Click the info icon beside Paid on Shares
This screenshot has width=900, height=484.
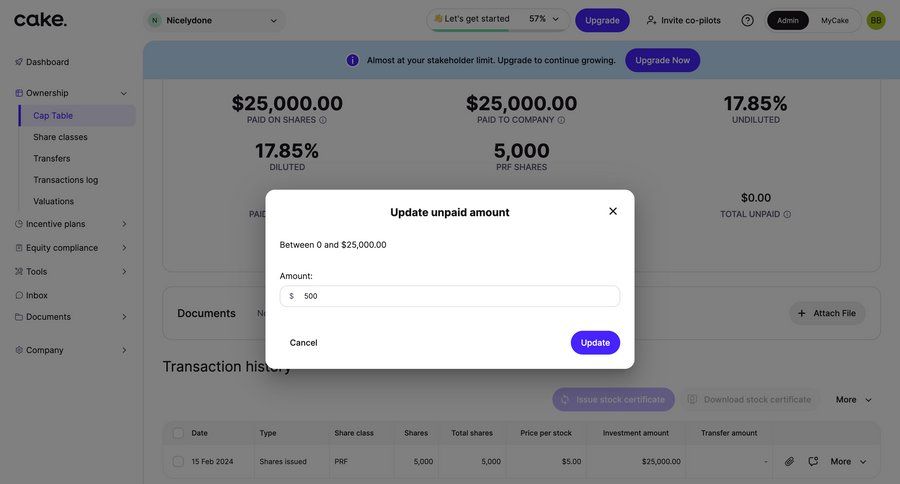tap(323, 120)
